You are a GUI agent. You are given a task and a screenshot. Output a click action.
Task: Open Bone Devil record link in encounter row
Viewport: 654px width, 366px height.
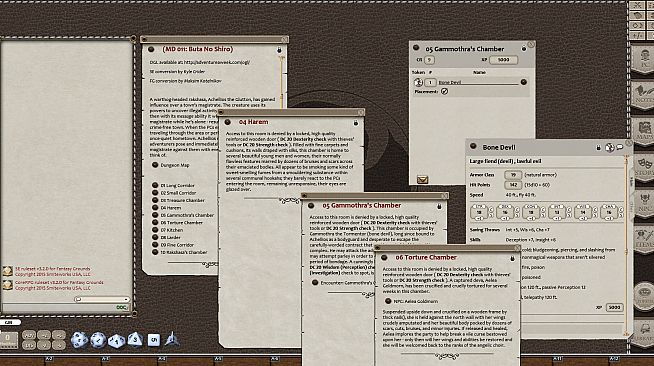(x=523, y=82)
